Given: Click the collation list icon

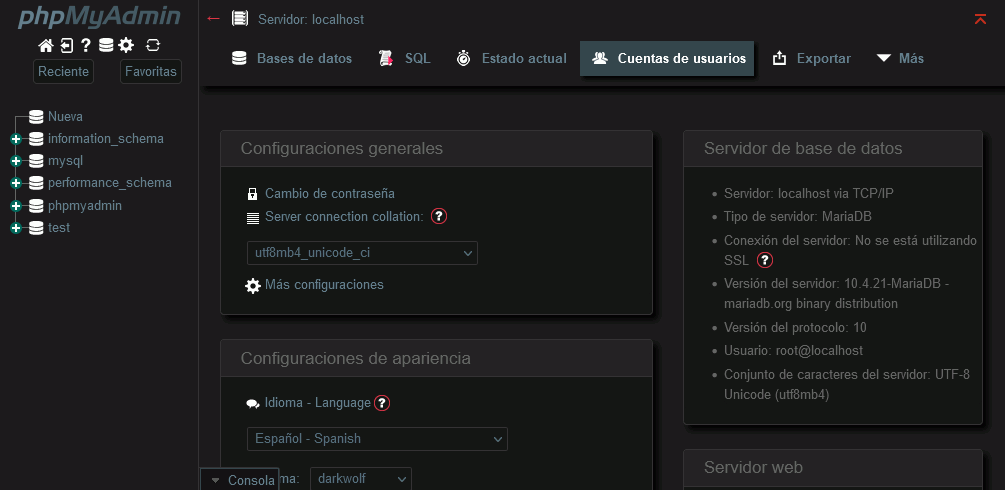Looking at the screenshot, I should click(x=253, y=217).
